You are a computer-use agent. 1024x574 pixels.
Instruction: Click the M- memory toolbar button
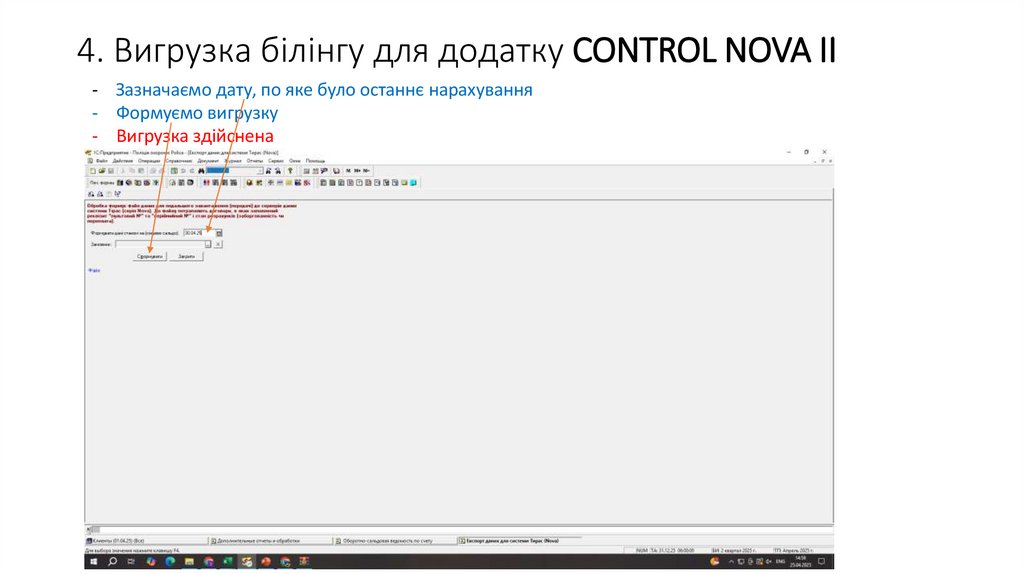[366, 170]
